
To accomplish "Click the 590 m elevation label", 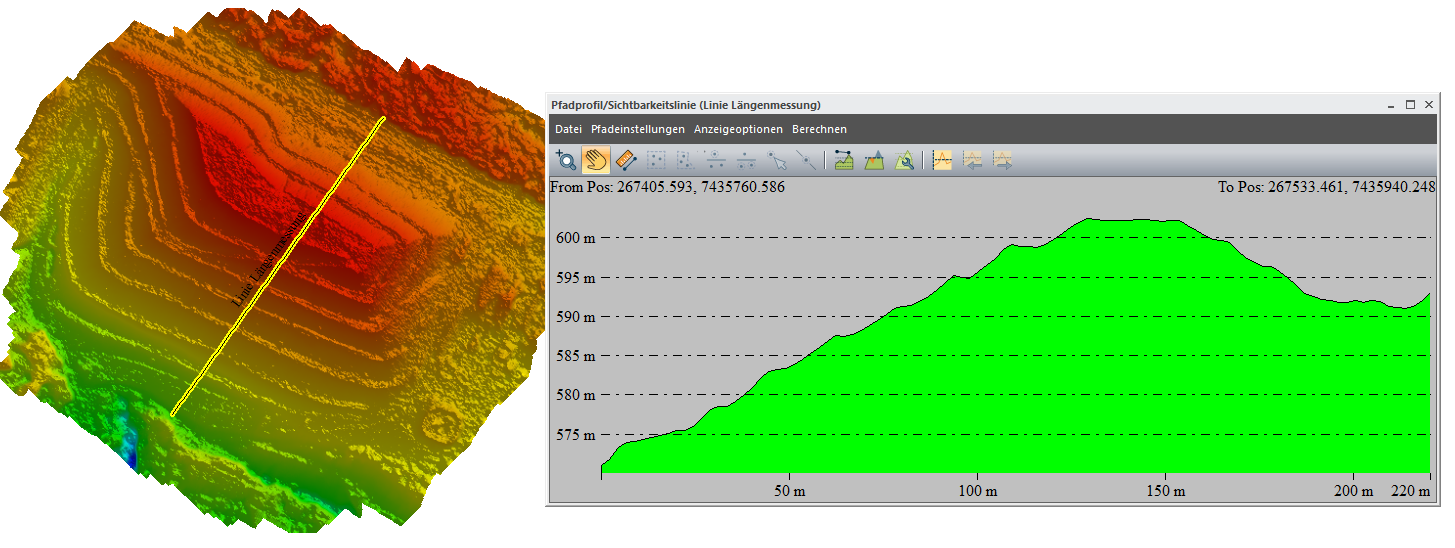I will click(576, 317).
